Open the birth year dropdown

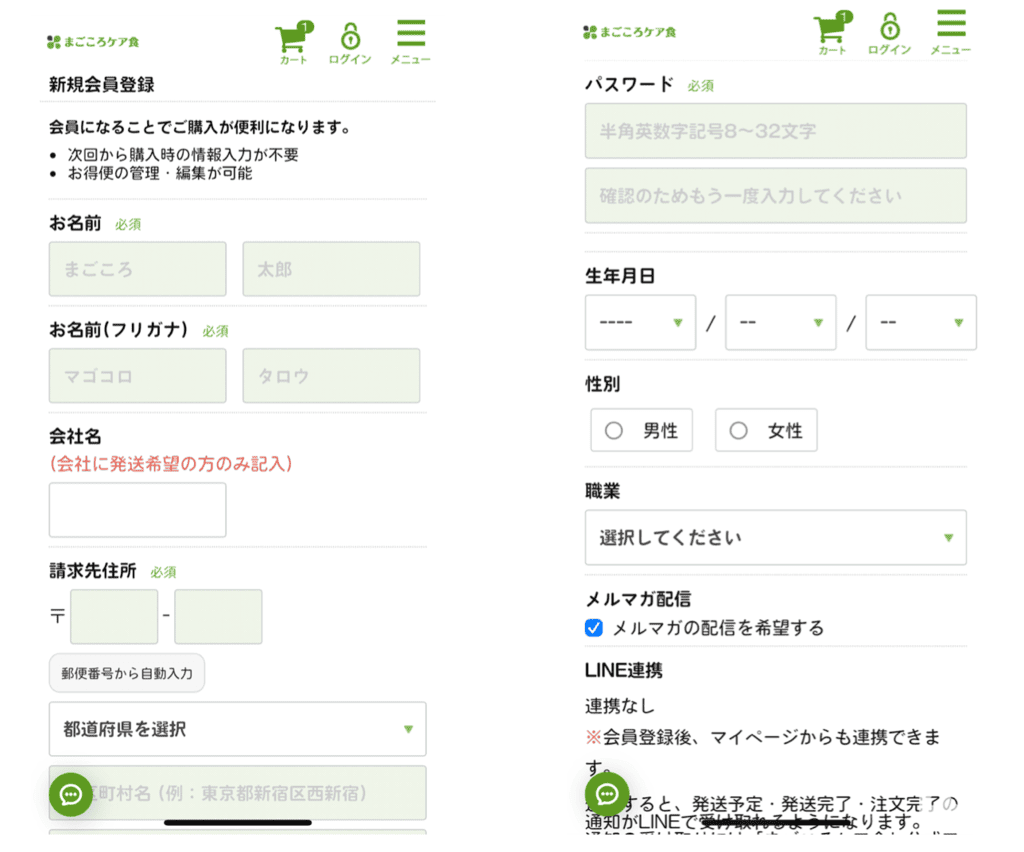[x=640, y=322]
